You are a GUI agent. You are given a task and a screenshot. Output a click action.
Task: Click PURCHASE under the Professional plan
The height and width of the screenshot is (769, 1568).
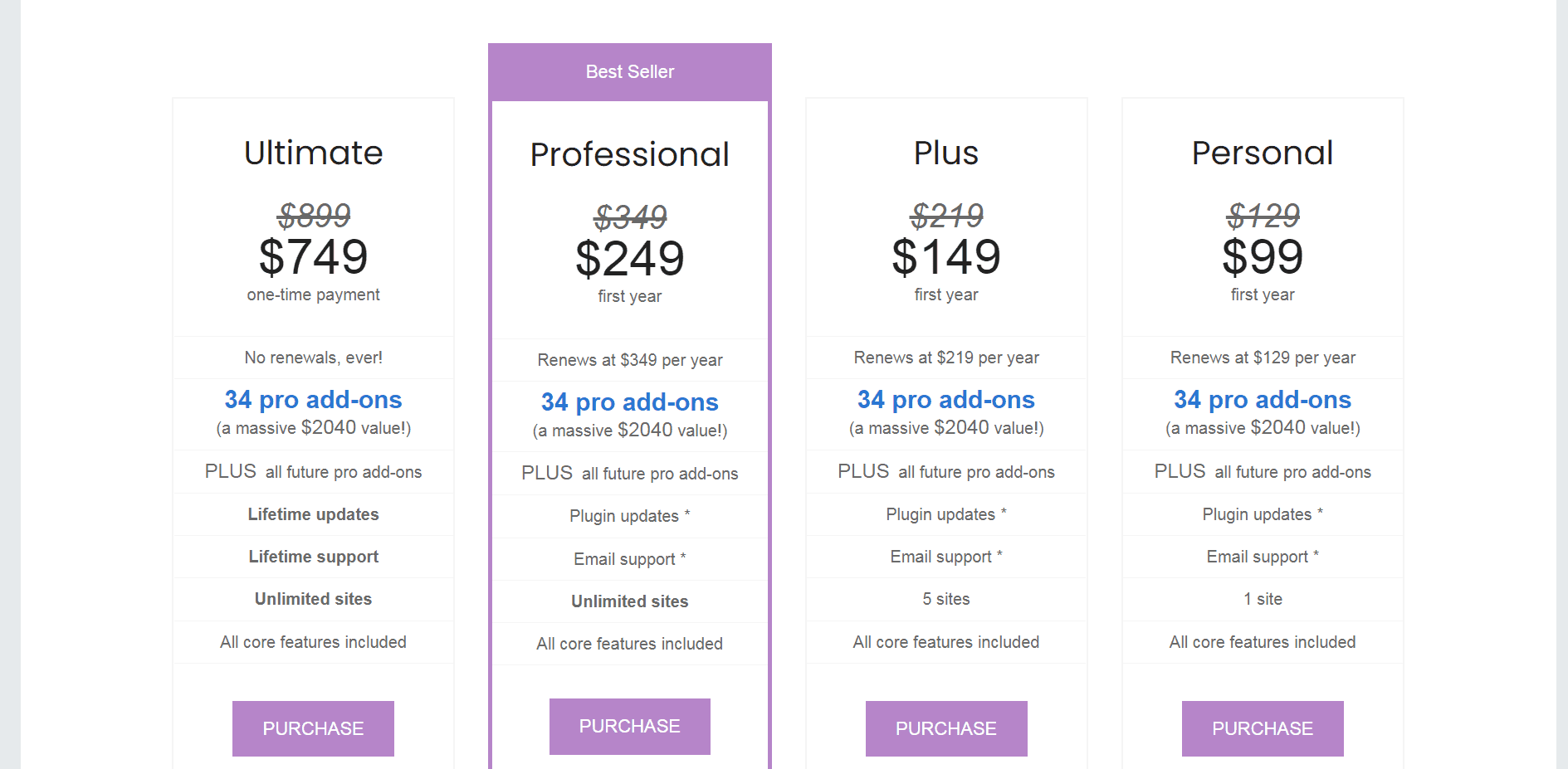coord(629,726)
